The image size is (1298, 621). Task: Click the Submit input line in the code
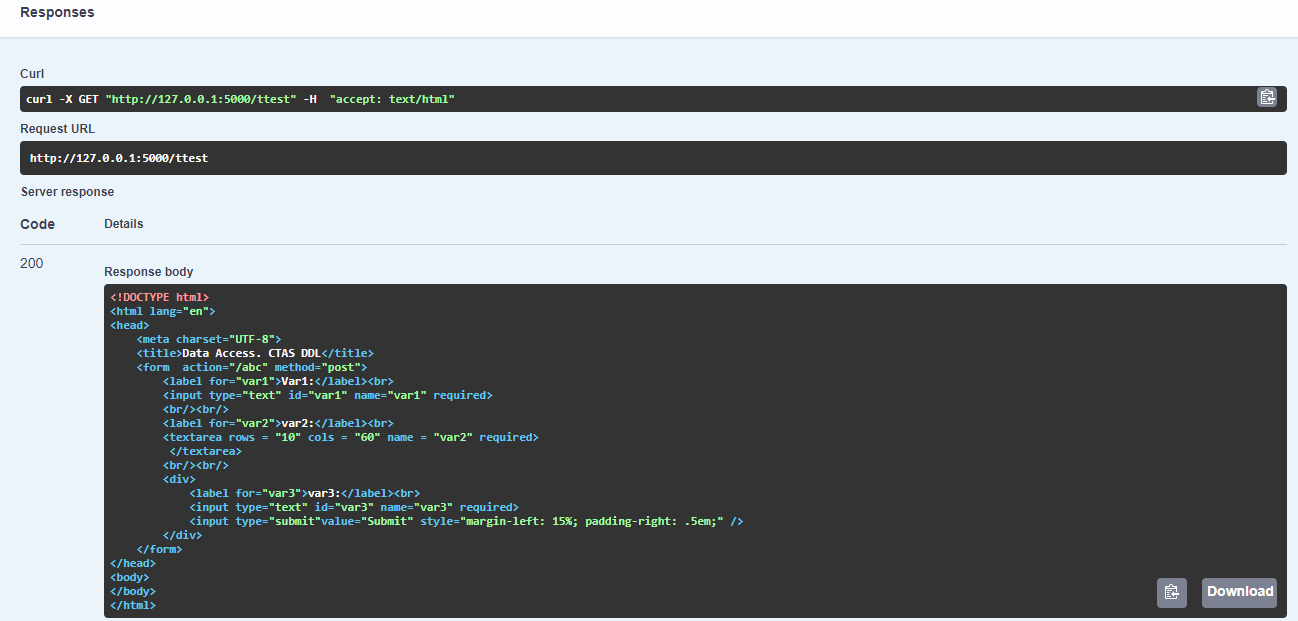(x=450, y=520)
